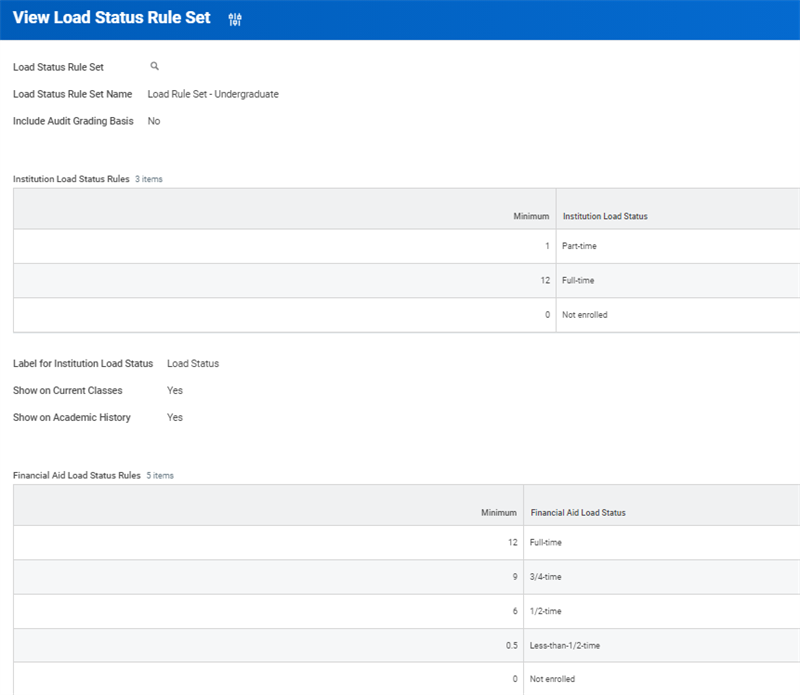
Task: Select Not enrolled row in Financial Aid table
Action: [x=407, y=679]
